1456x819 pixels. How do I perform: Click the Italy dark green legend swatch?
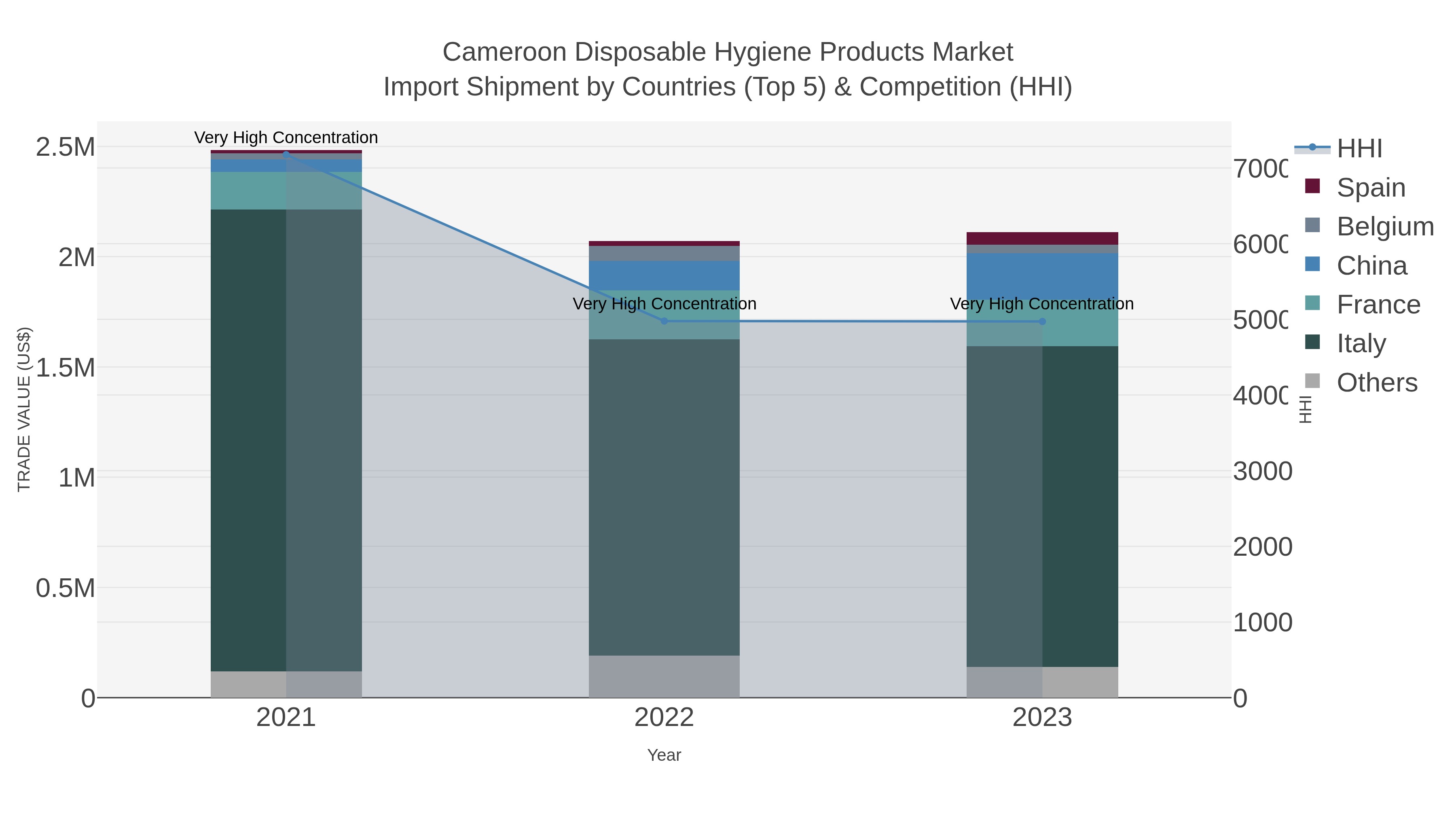pos(1312,342)
